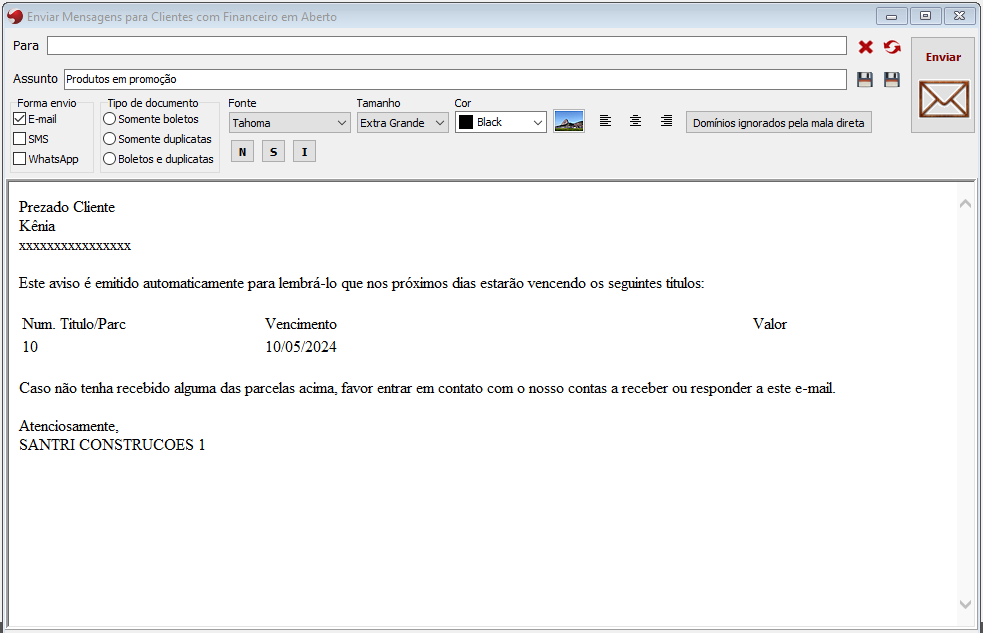Screen dimensions: 983x633
Task: Open the Cor dropdown showing Black
Action: pos(500,122)
